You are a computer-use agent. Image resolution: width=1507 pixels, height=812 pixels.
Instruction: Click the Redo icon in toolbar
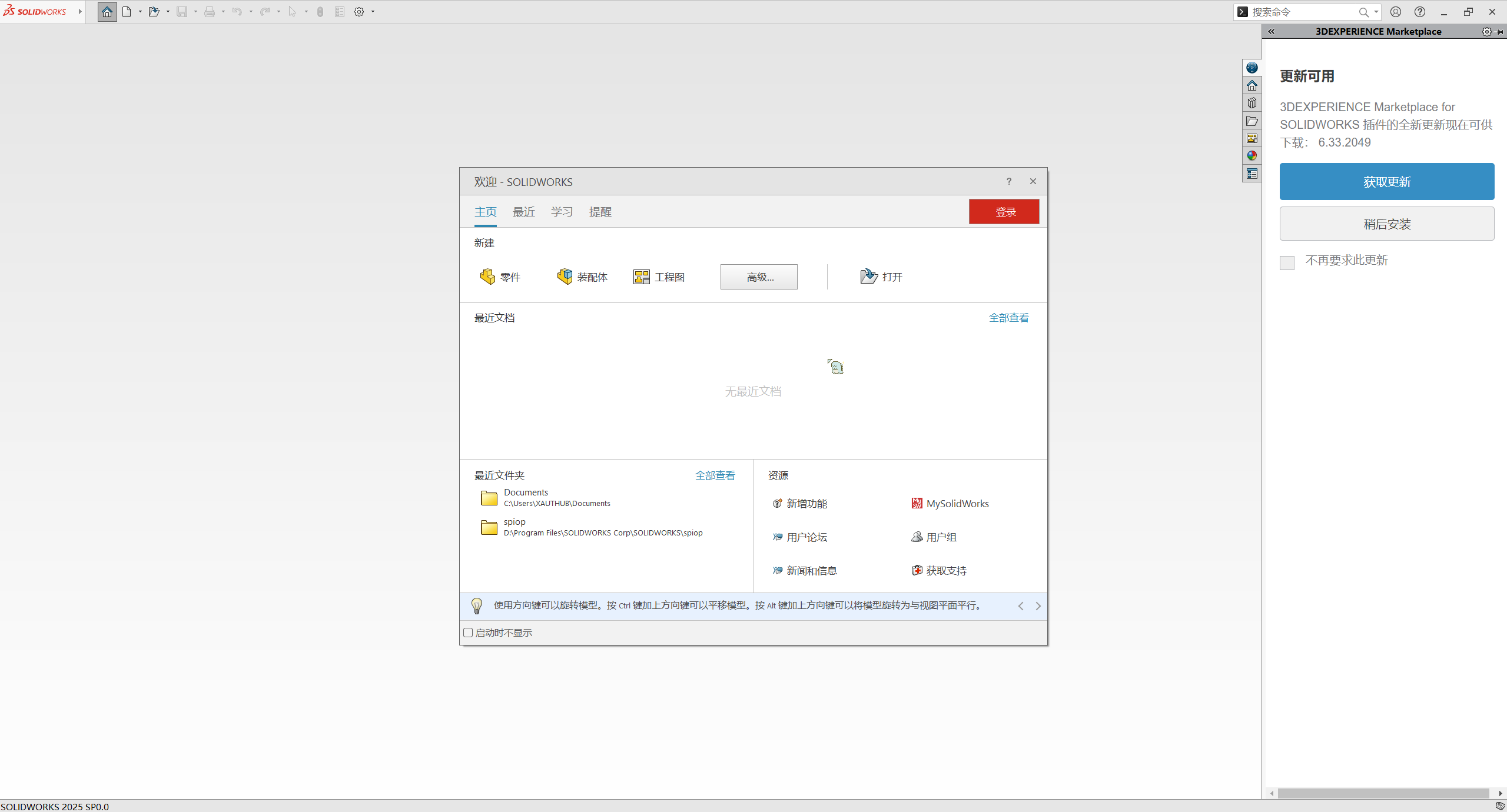265,12
